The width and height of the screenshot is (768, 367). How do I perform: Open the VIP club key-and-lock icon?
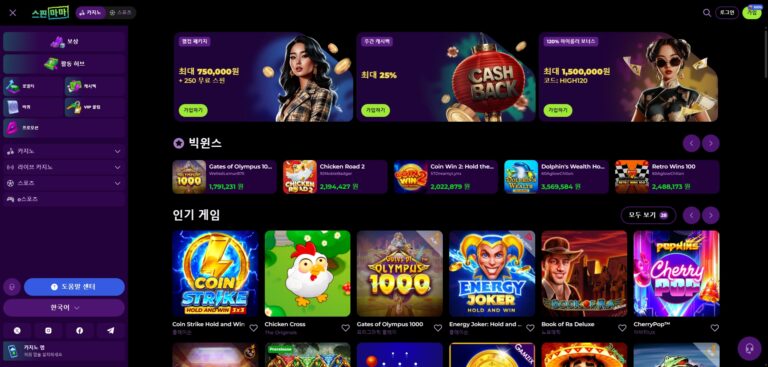click(x=74, y=107)
